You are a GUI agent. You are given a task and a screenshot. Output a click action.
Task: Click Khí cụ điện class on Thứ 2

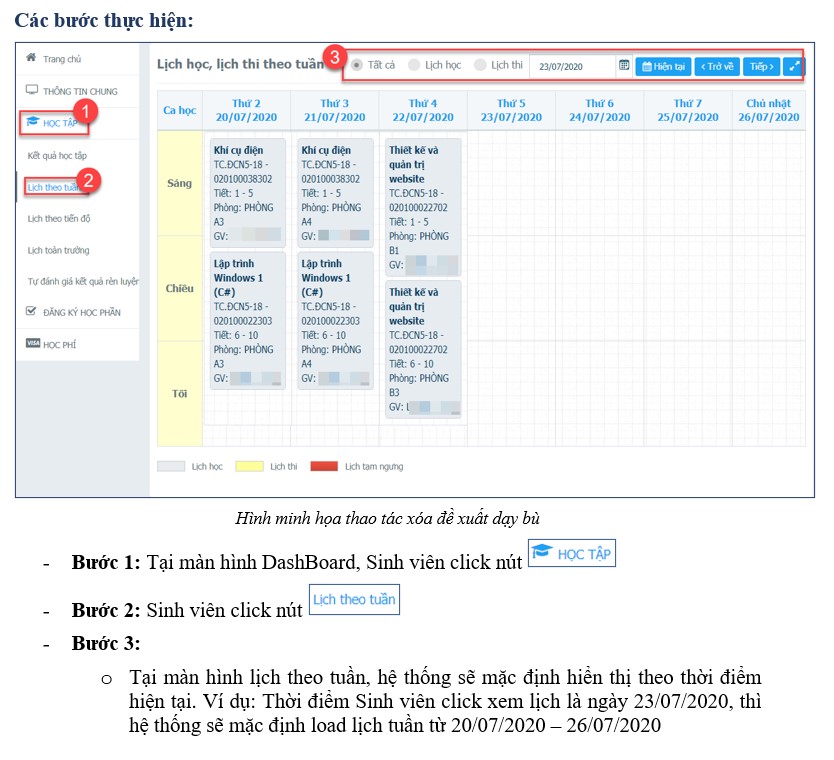(248, 193)
